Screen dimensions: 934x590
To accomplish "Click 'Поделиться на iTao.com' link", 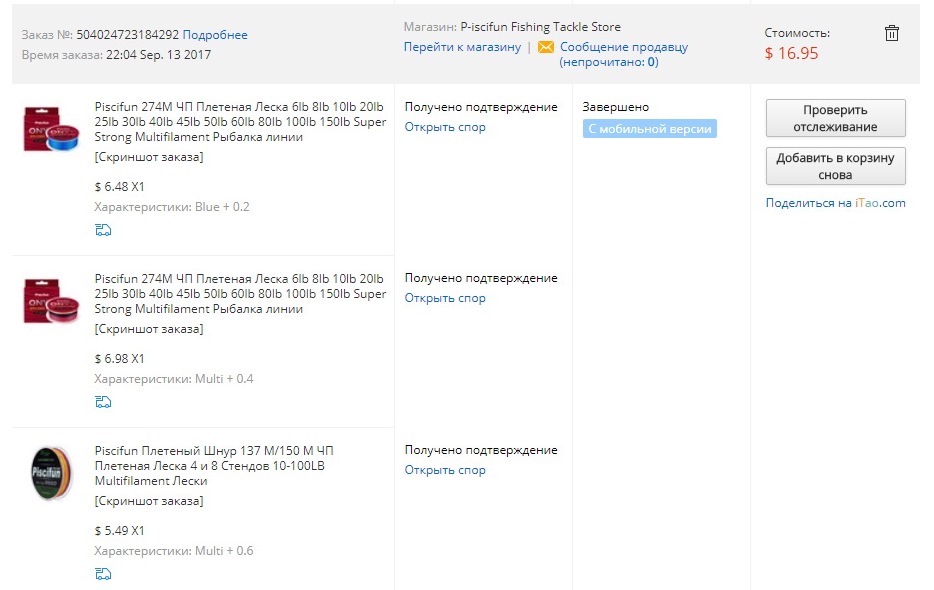I will 835,203.
